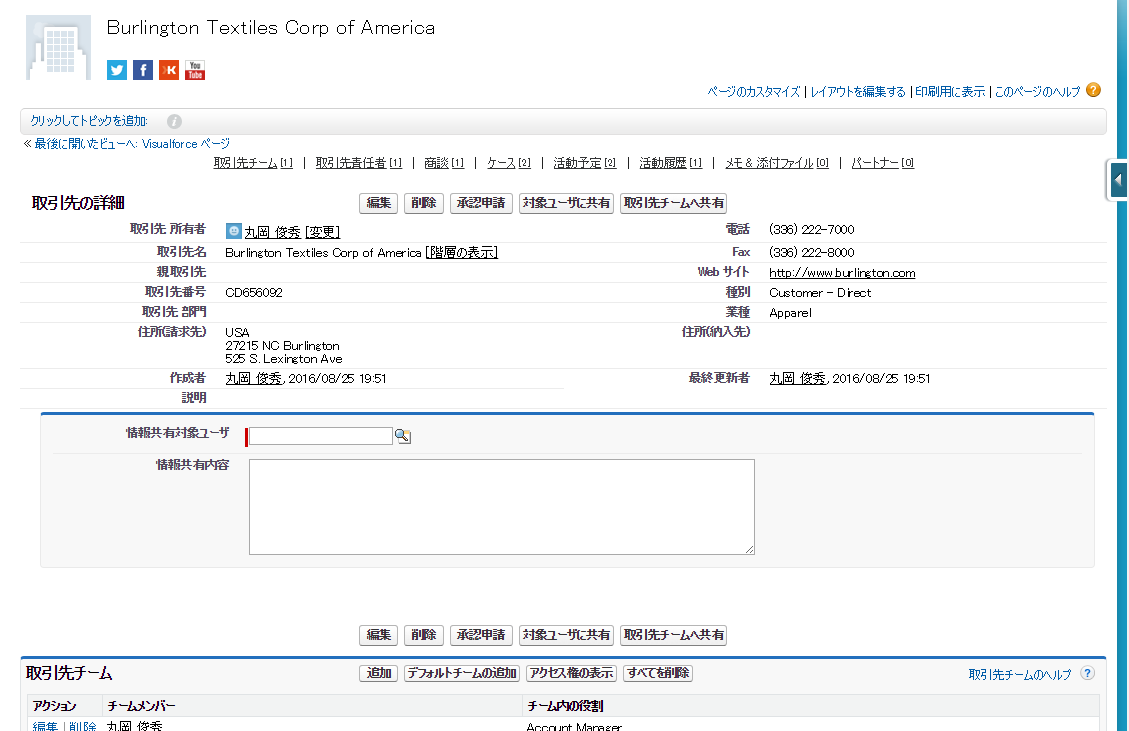
Task: Click the top 削除 button
Action: click(x=423, y=203)
